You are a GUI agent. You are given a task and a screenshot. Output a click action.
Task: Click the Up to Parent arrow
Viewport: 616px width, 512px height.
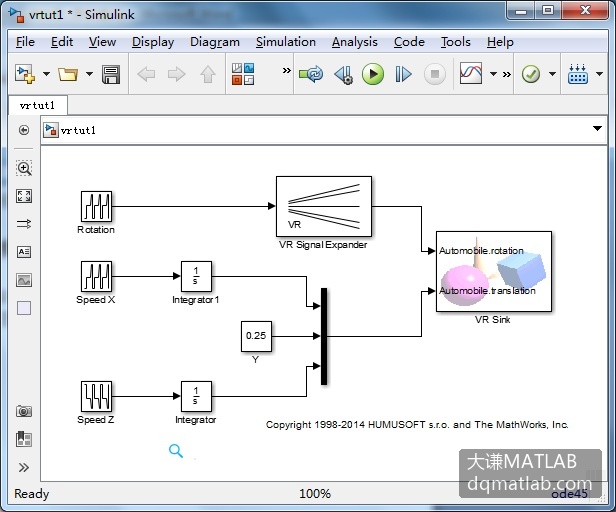(x=208, y=74)
